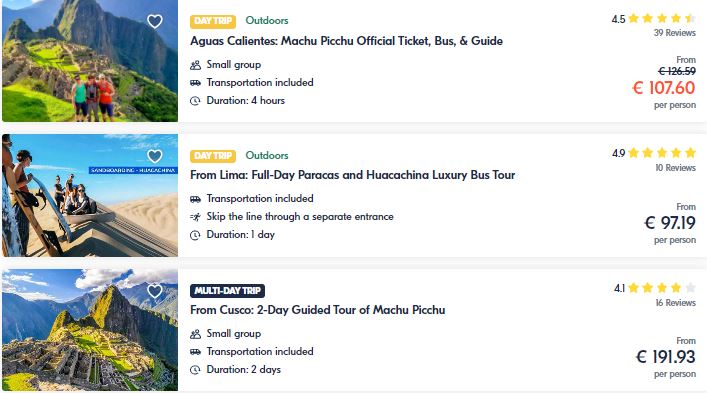Toggle wishlist heart on Aguas Calientes tour
The image size is (707, 393).
(155, 21)
